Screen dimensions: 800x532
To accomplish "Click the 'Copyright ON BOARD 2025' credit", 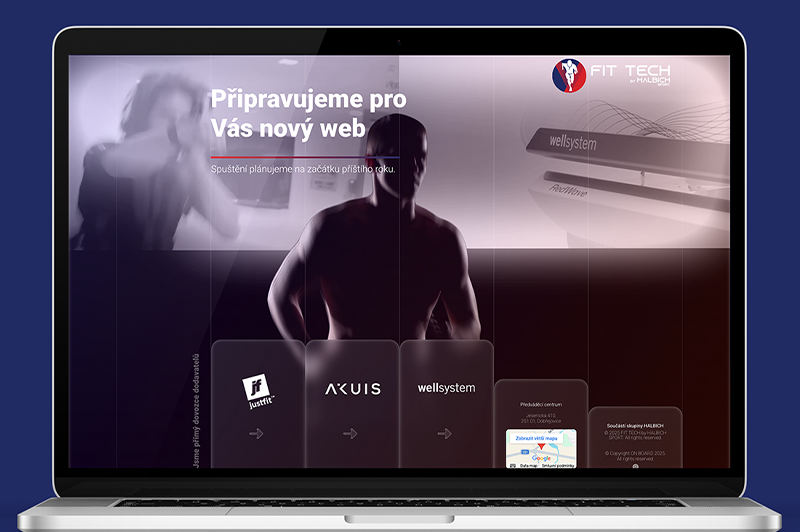I will (x=635, y=452).
